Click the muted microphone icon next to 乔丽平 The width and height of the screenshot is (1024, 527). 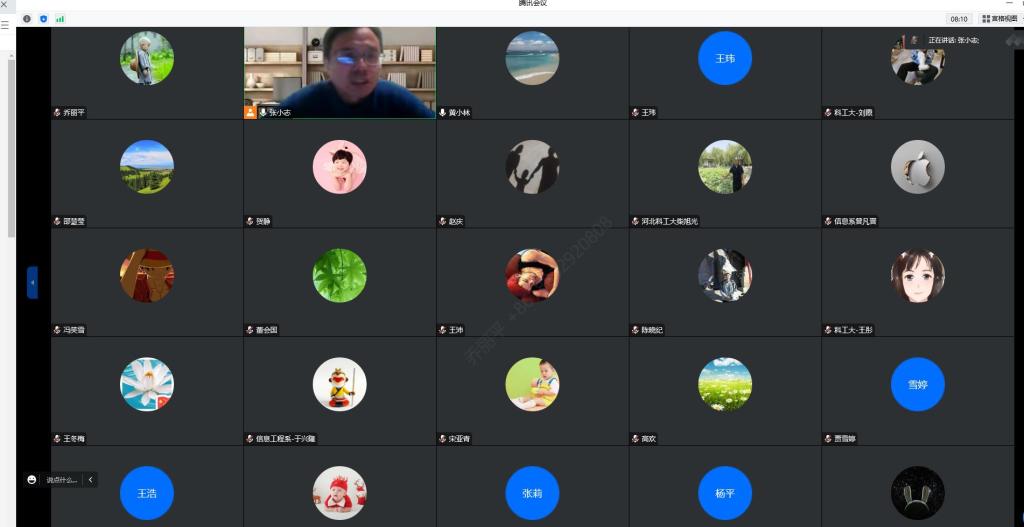point(57,113)
